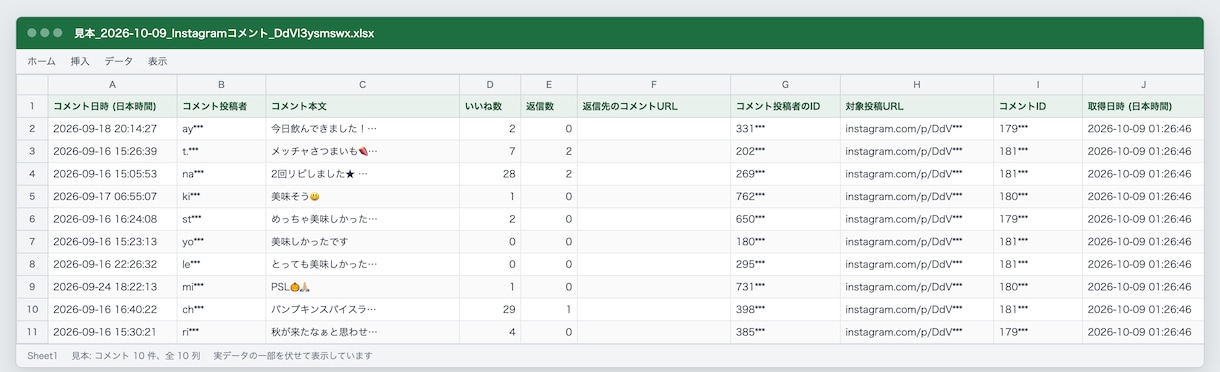Open the ホーム menu

point(41,61)
